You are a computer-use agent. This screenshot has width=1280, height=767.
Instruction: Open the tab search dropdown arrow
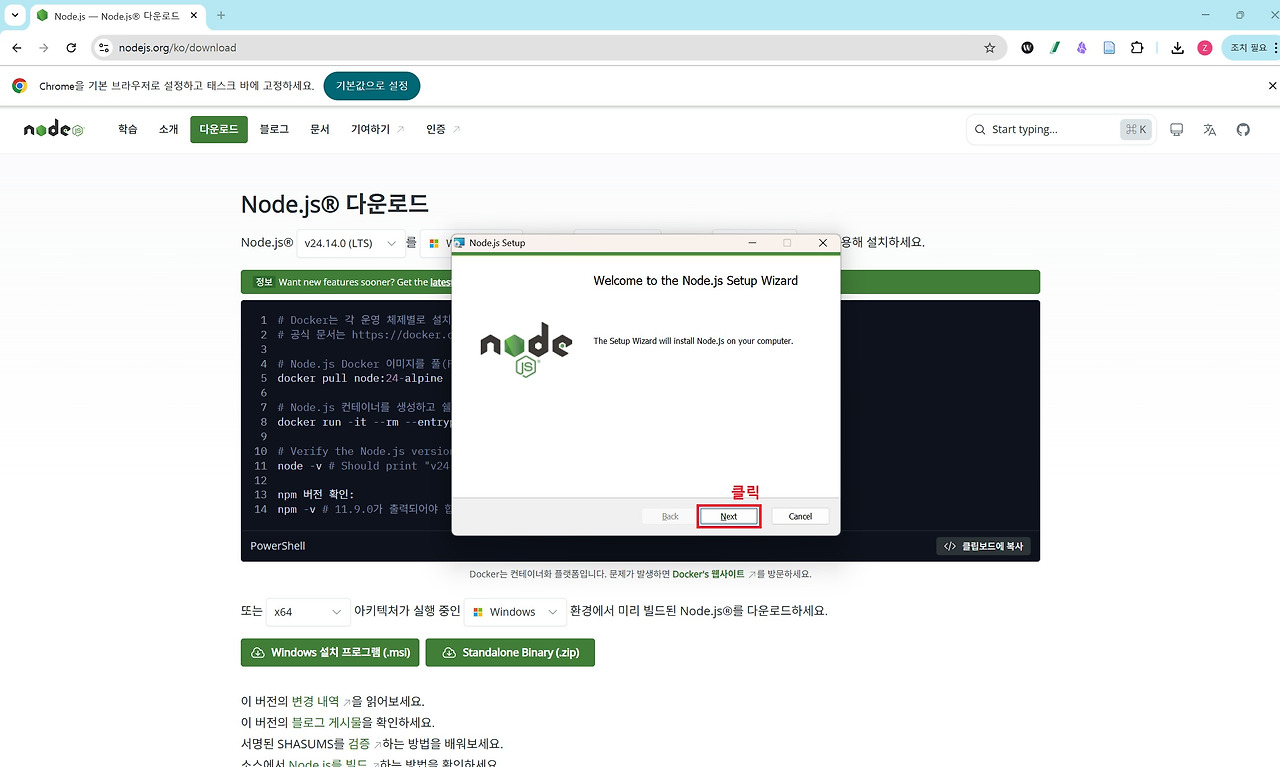[x=15, y=15]
